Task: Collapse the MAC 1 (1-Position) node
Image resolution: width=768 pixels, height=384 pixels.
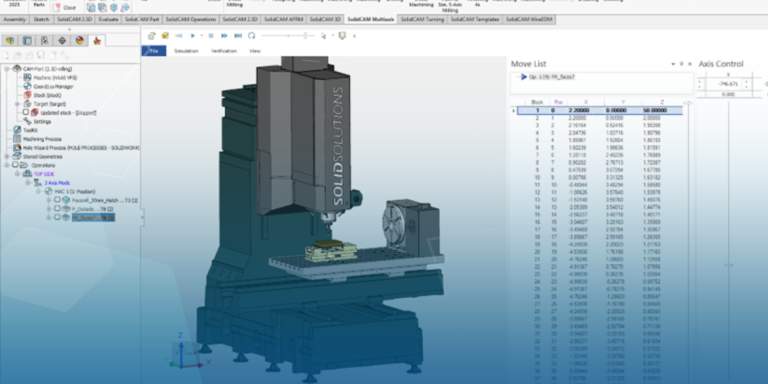Action: pyautogui.click(x=39, y=192)
